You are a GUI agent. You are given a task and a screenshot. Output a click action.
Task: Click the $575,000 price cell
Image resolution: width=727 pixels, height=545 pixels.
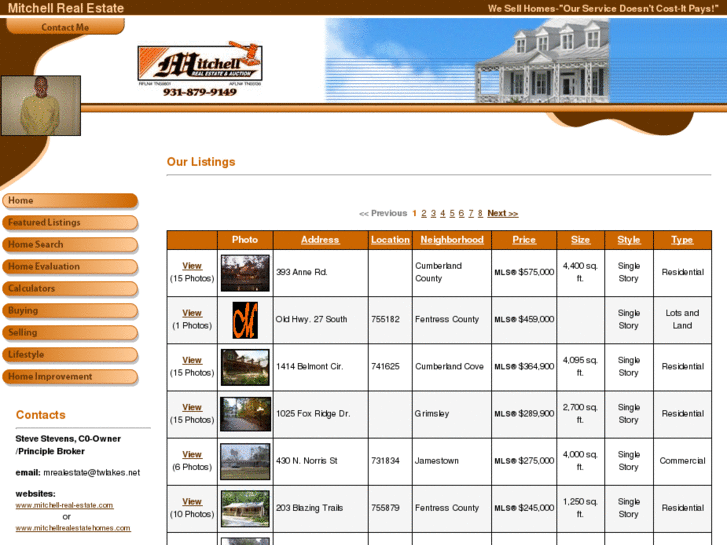[524, 272]
